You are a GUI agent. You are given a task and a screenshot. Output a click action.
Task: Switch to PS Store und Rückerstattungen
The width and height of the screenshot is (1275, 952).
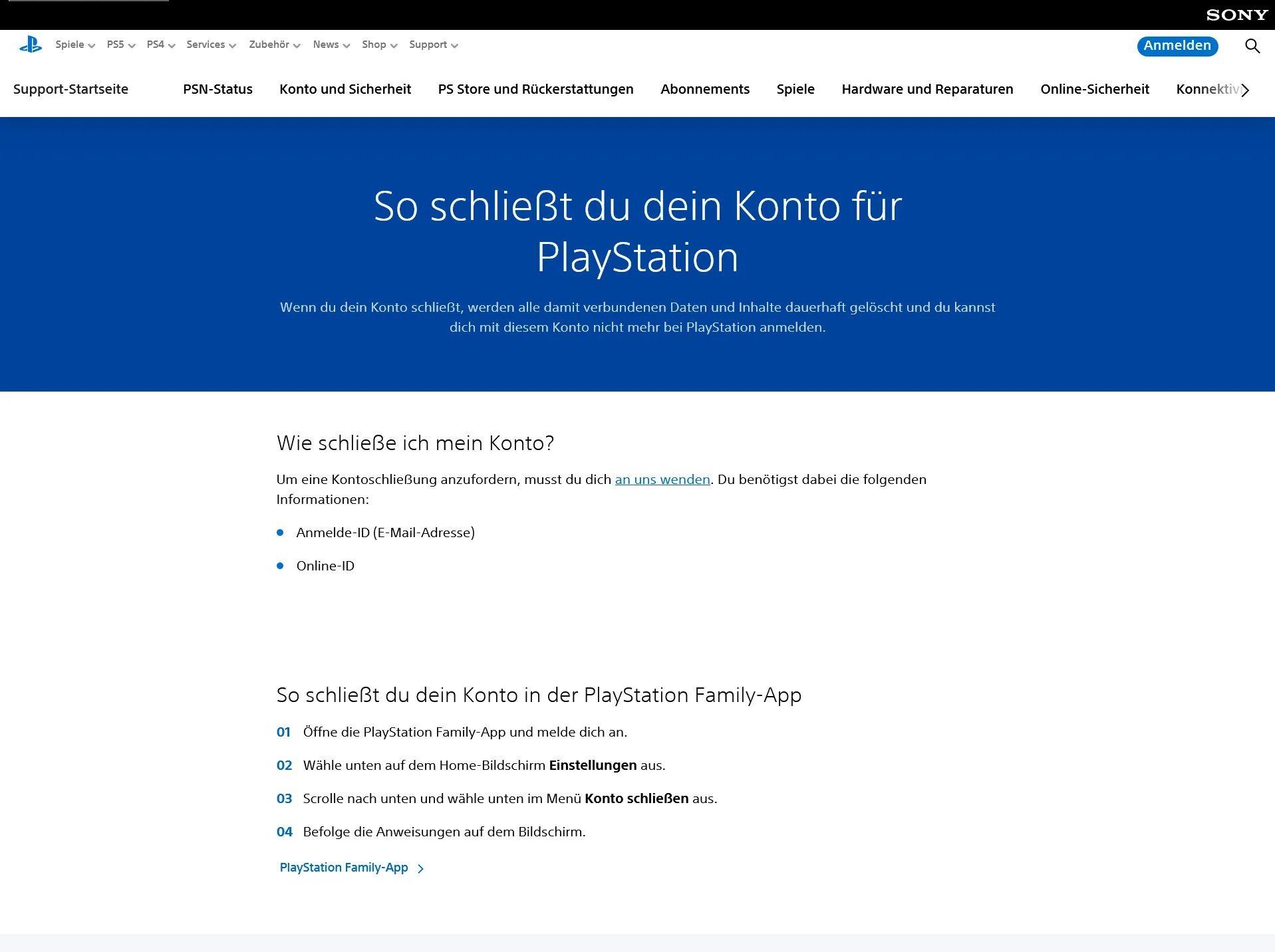[535, 89]
